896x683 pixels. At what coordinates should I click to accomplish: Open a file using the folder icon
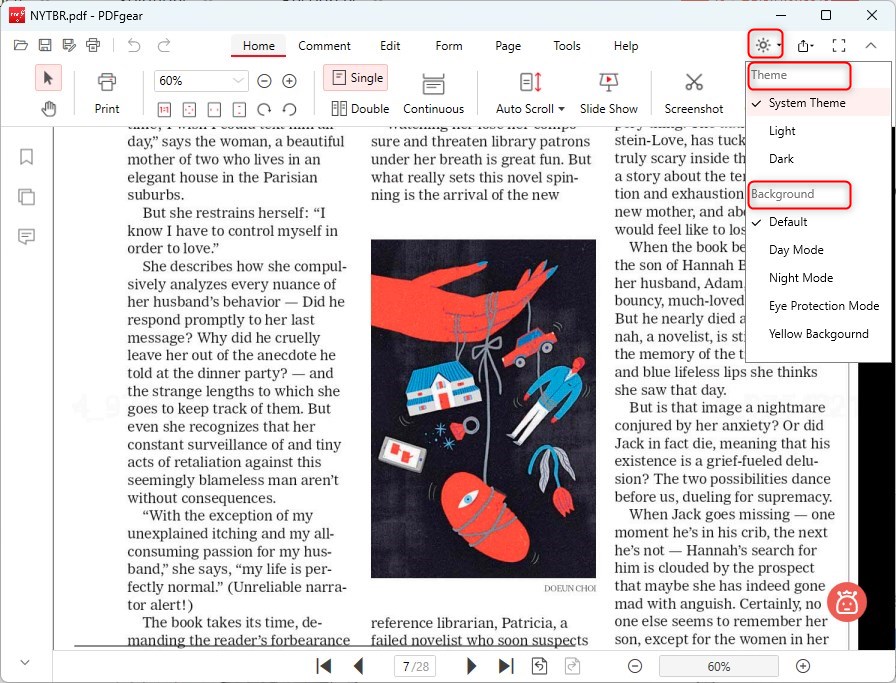(x=21, y=45)
